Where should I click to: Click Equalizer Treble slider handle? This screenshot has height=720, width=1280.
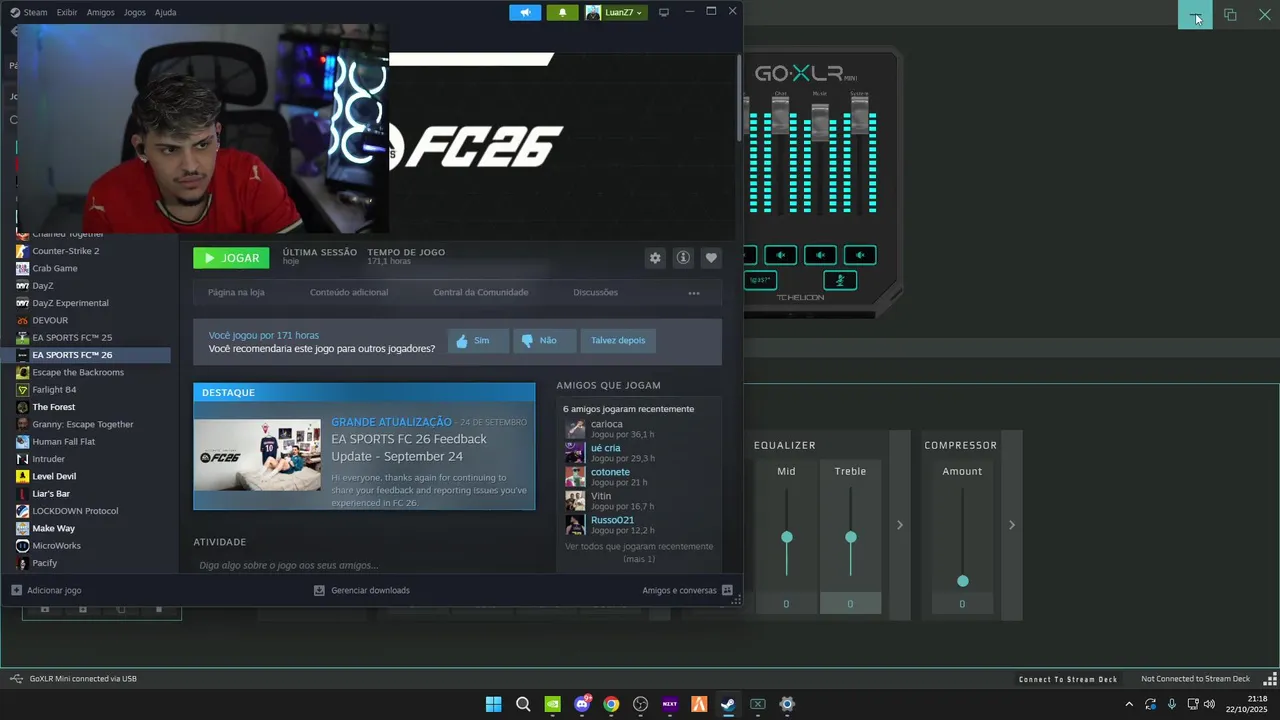[x=851, y=537]
